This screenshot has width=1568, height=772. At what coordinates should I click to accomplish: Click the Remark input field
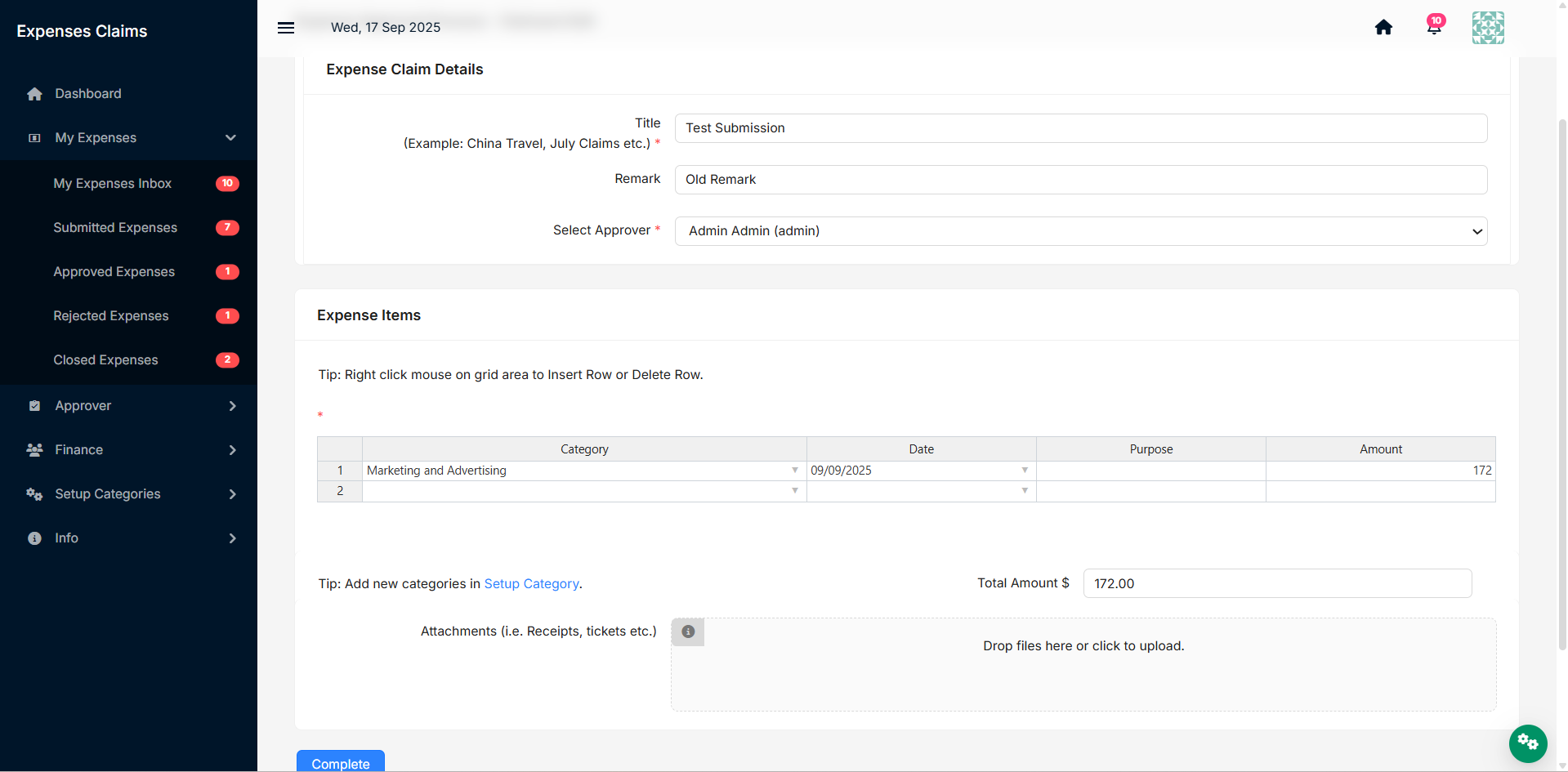[x=1081, y=180]
